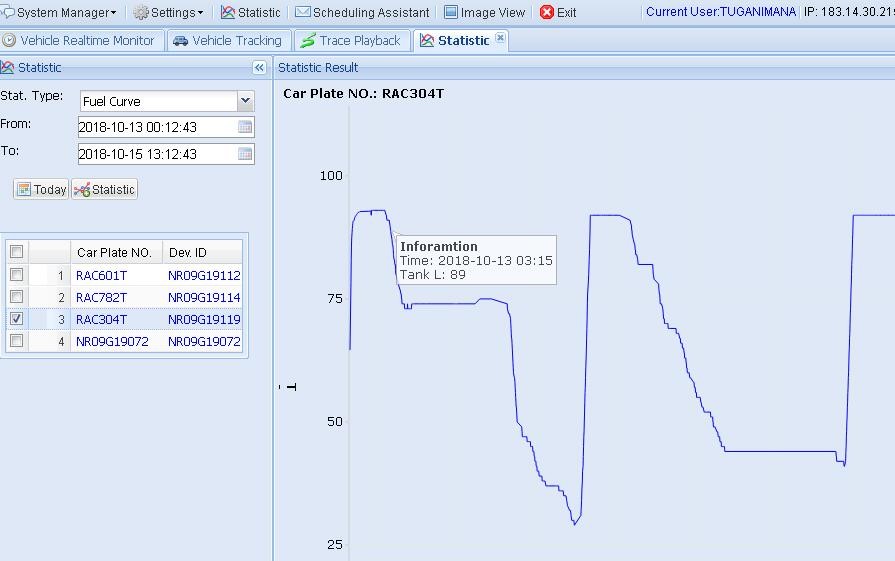Toggle the select-all header checkbox

[17, 252]
